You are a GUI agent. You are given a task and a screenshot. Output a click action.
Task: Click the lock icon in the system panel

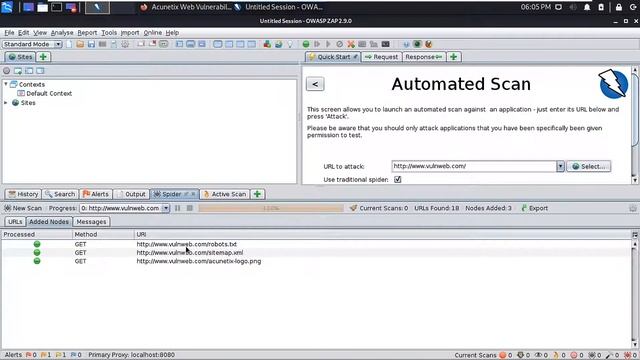pos(619,7)
